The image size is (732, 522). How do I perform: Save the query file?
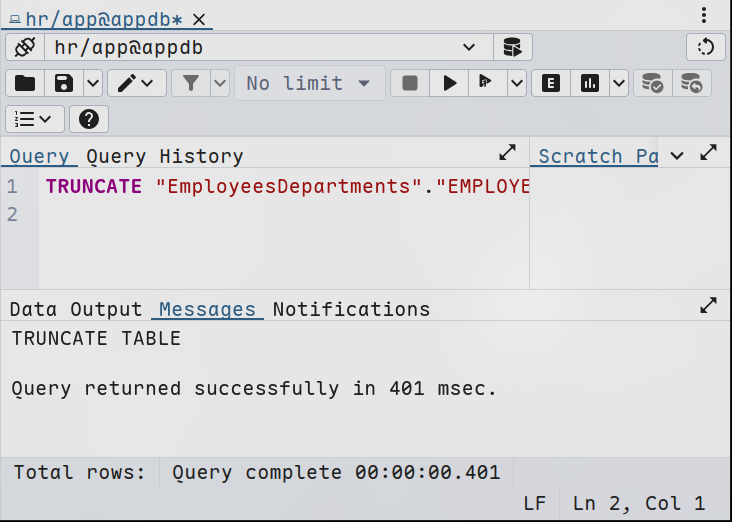pyautogui.click(x=64, y=83)
